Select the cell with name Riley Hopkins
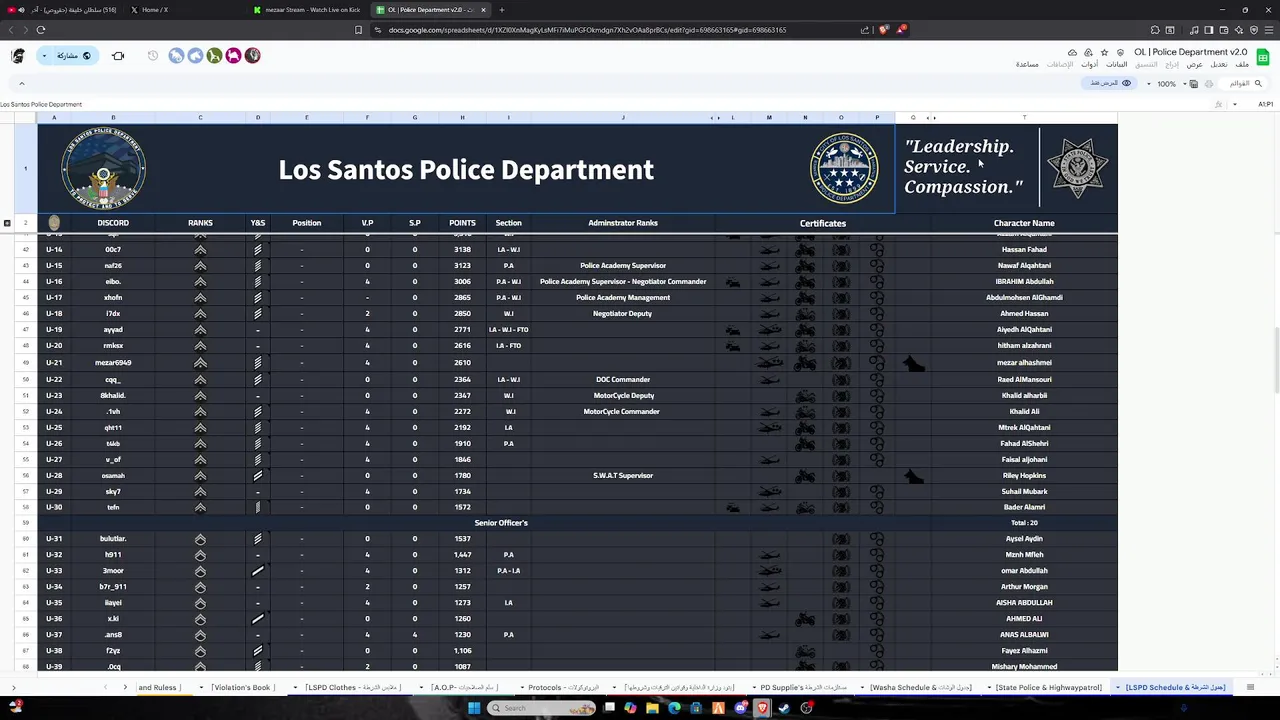The width and height of the screenshot is (1280, 720). coord(1024,476)
